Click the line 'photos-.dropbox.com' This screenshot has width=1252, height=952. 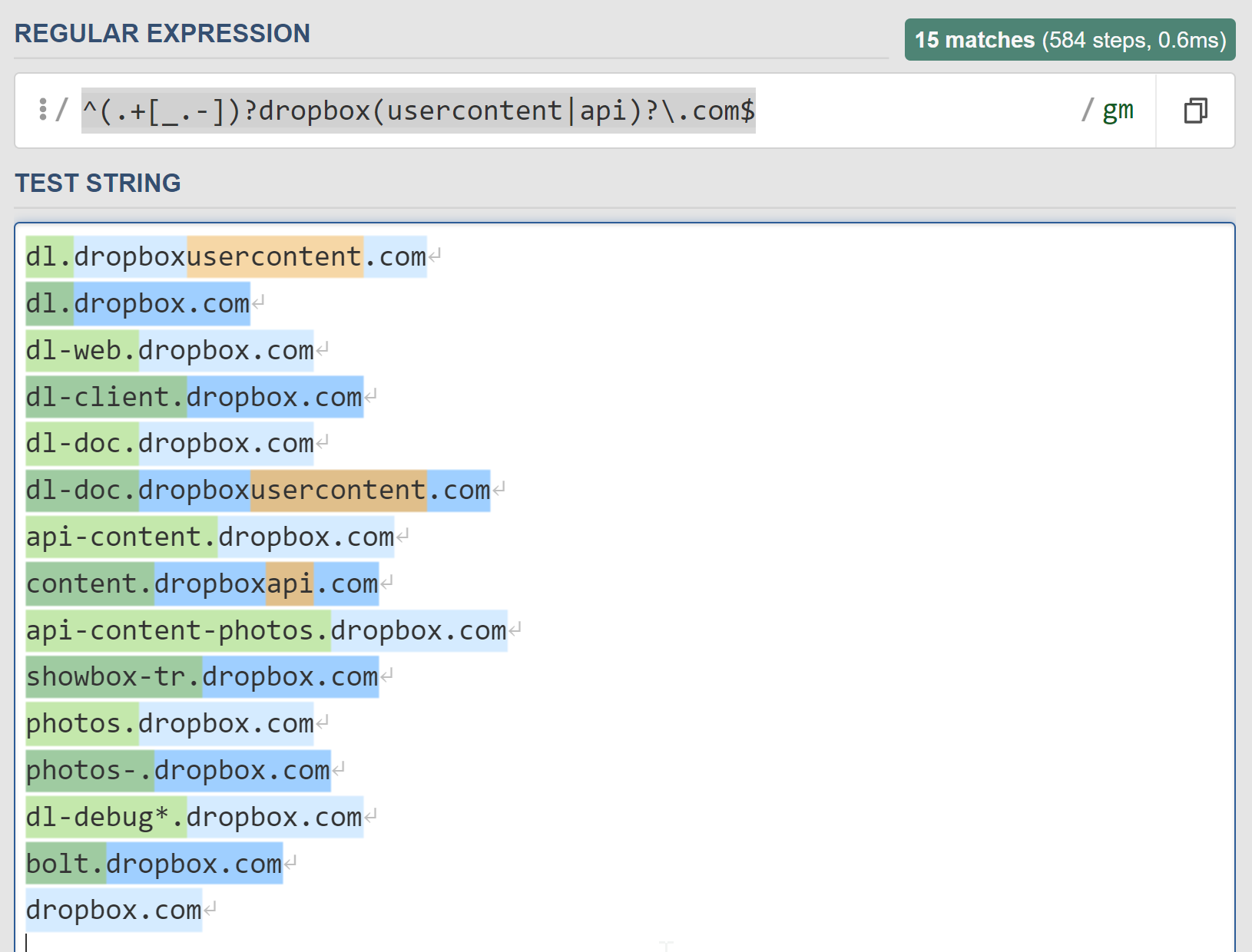(x=178, y=770)
